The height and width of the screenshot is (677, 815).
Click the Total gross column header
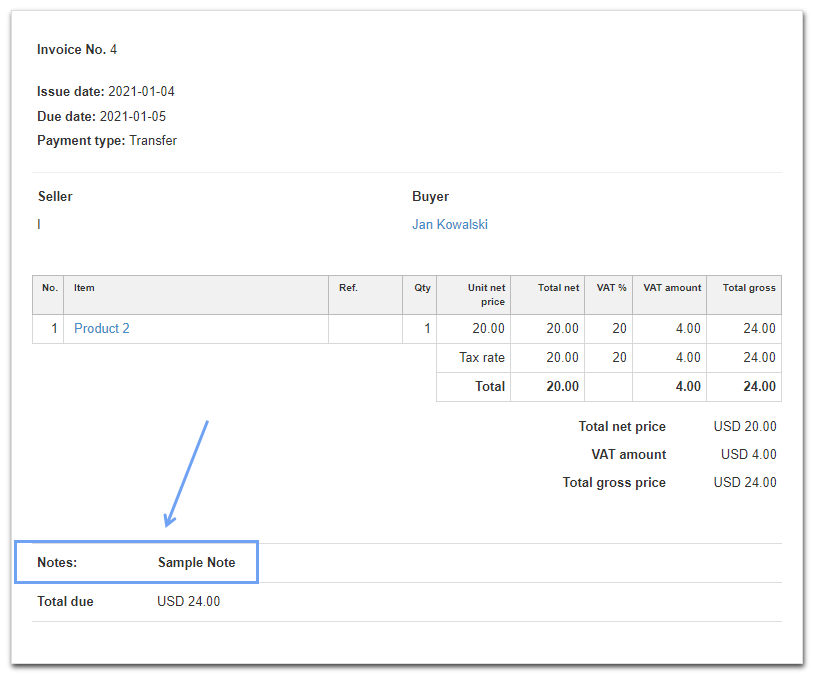(x=749, y=288)
